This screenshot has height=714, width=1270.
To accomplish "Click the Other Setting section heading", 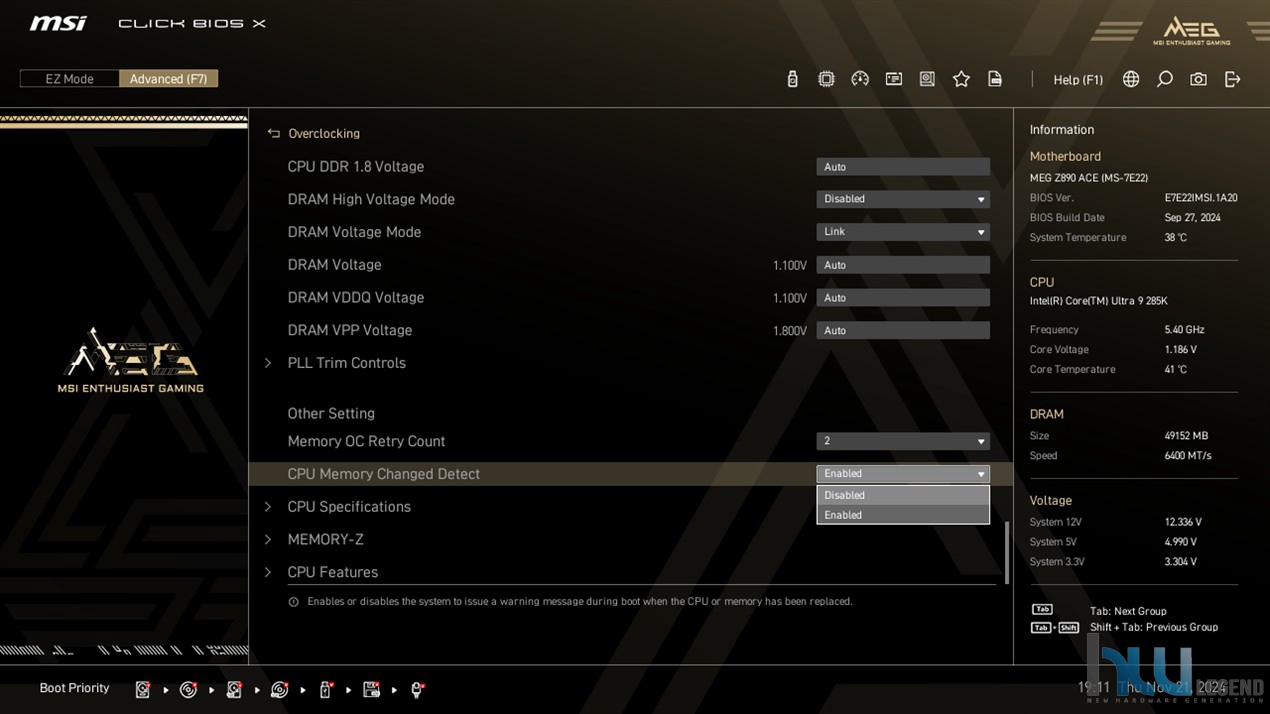I will 331,413.
